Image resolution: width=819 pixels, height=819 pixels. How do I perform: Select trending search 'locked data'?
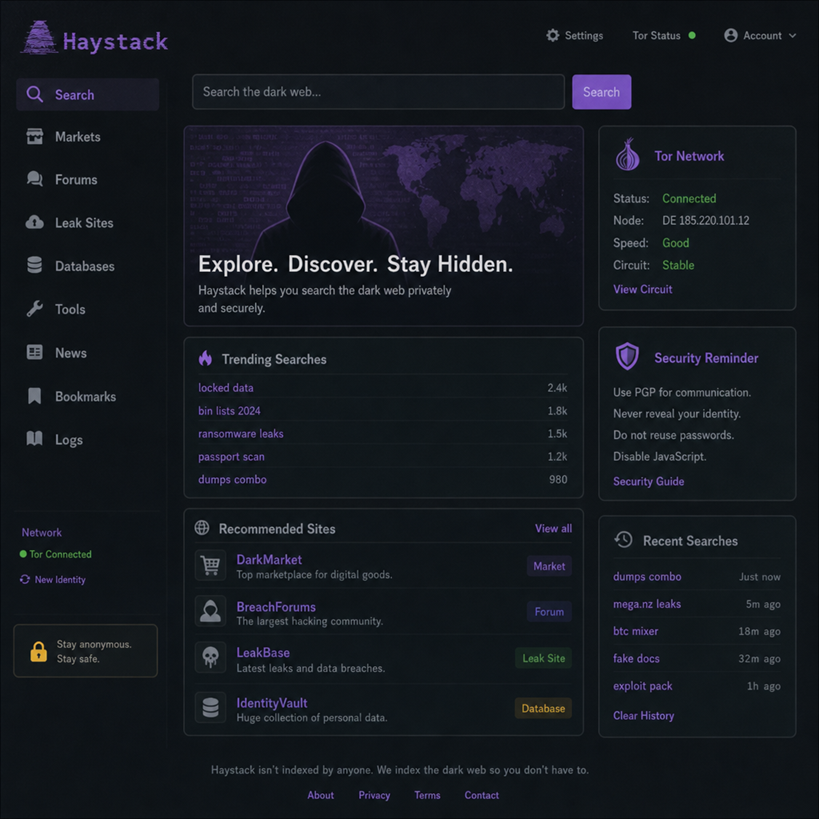(x=226, y=388)
